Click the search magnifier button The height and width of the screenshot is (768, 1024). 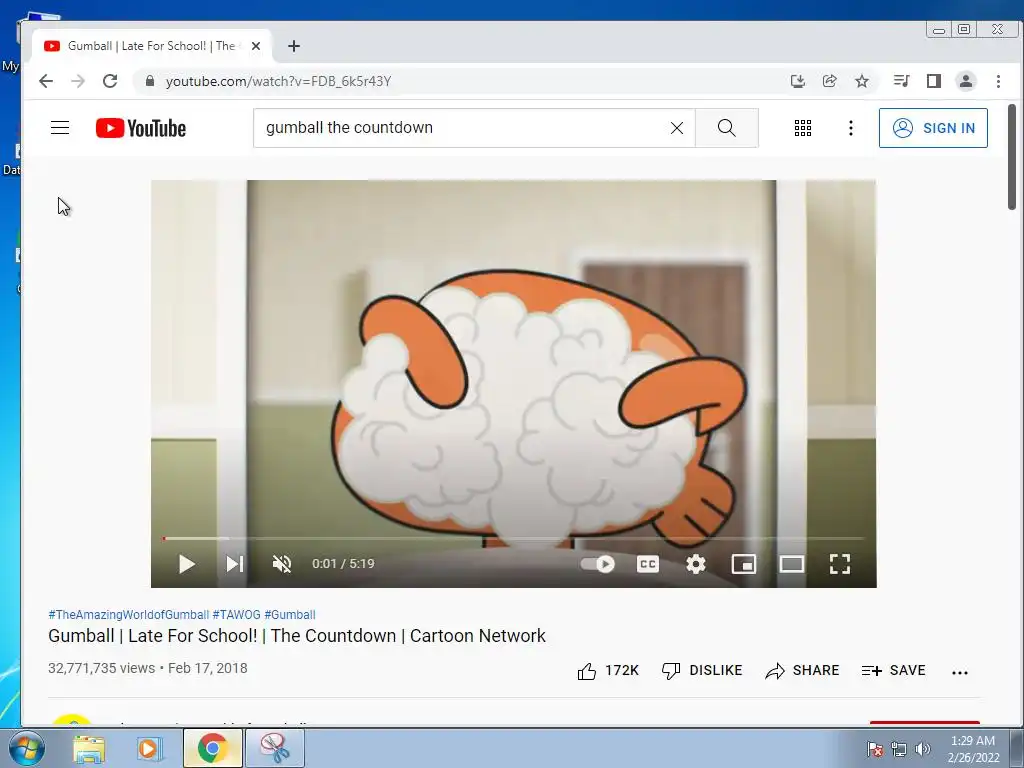[x=726, y=128]
